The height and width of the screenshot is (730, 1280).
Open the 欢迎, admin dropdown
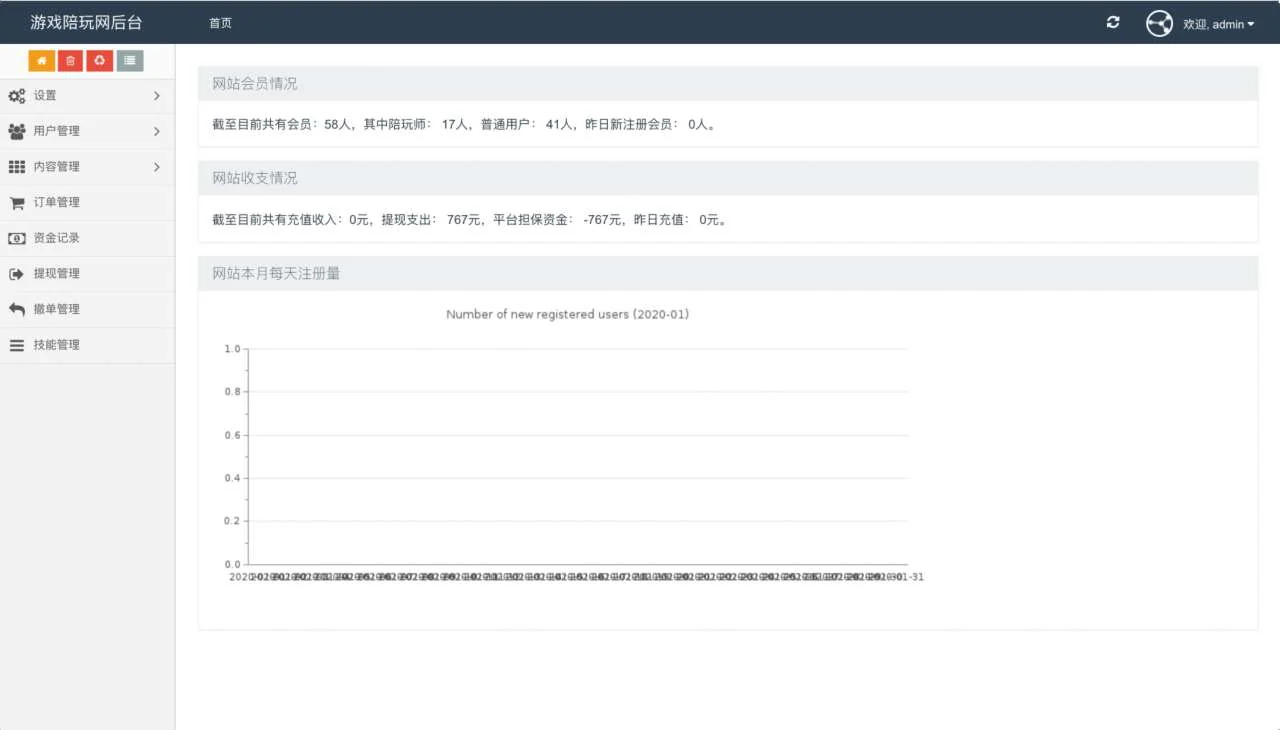tap(1218, 24)
